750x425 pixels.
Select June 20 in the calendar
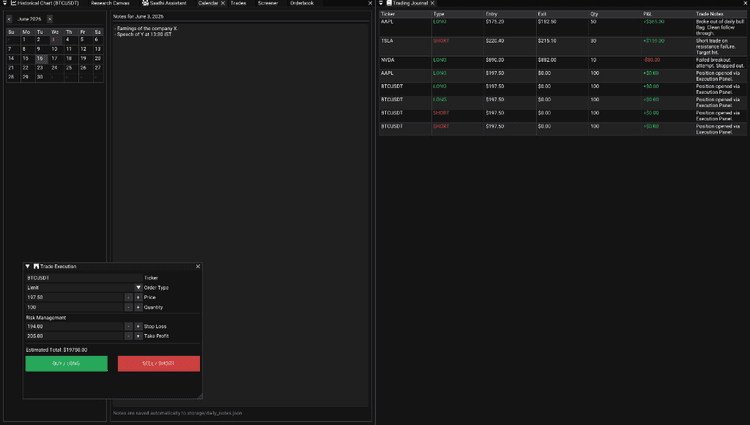pos(98,58)
